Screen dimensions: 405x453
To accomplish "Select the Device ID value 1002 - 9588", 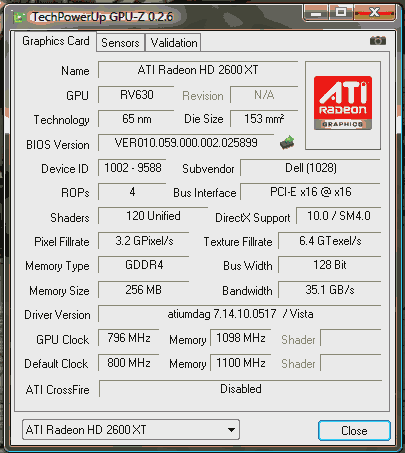I will pos(132,168).
